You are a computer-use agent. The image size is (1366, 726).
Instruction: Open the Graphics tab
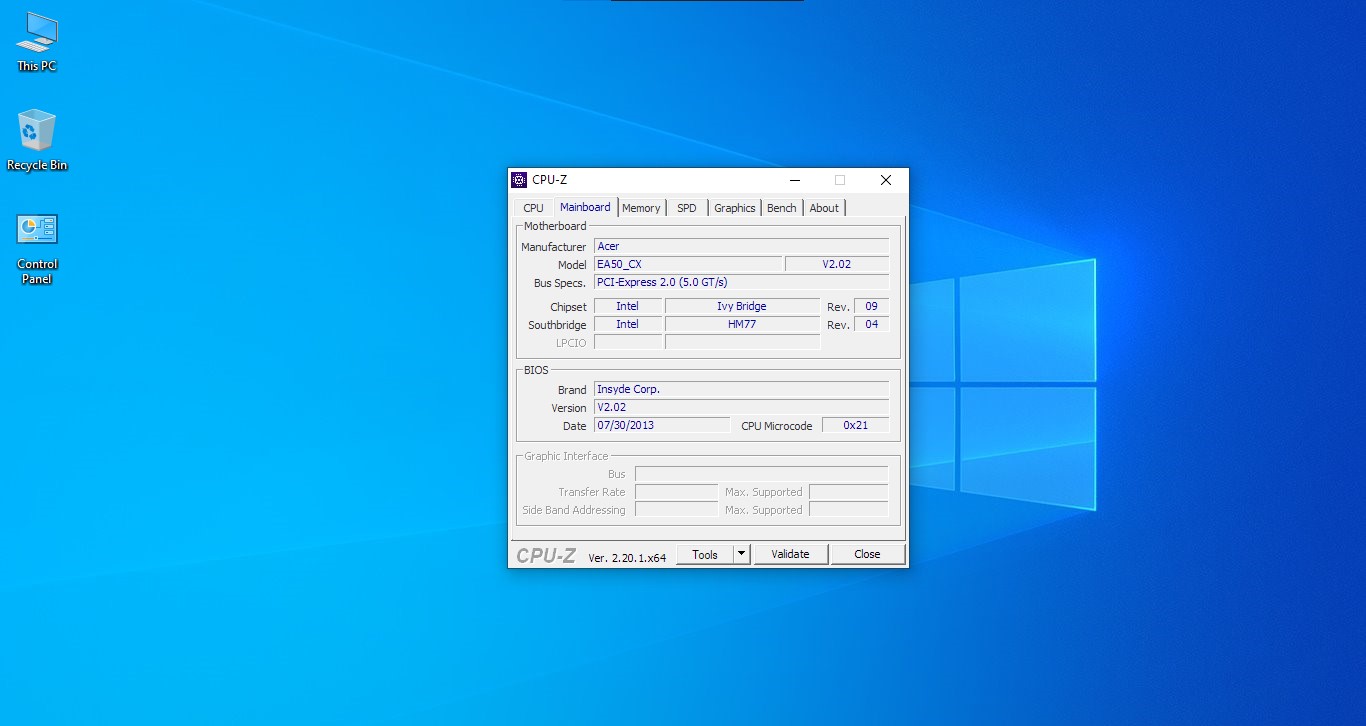pyautogui.click(x=735, y=208)
